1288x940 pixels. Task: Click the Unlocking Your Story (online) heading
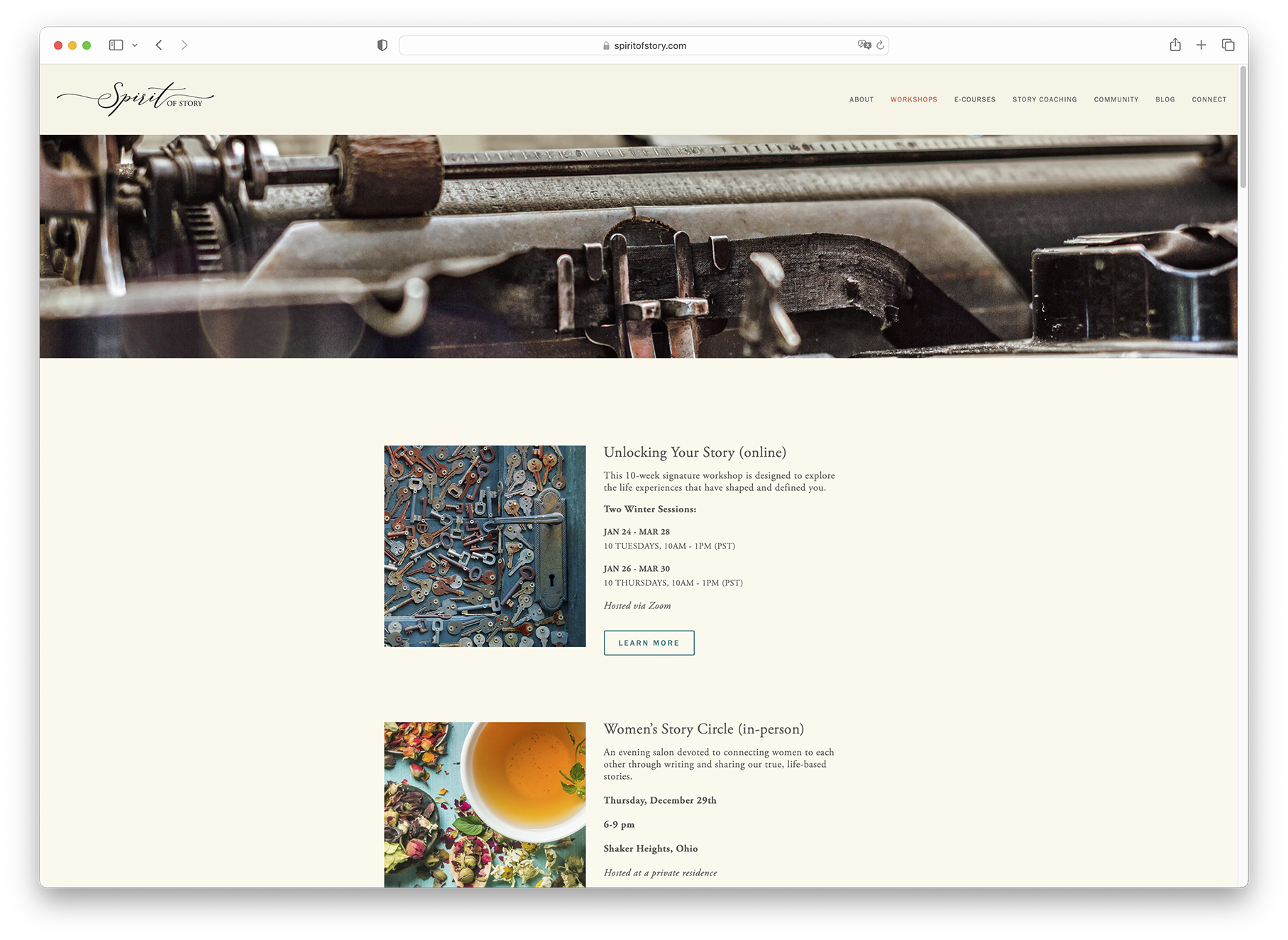[x=695, y=453]
